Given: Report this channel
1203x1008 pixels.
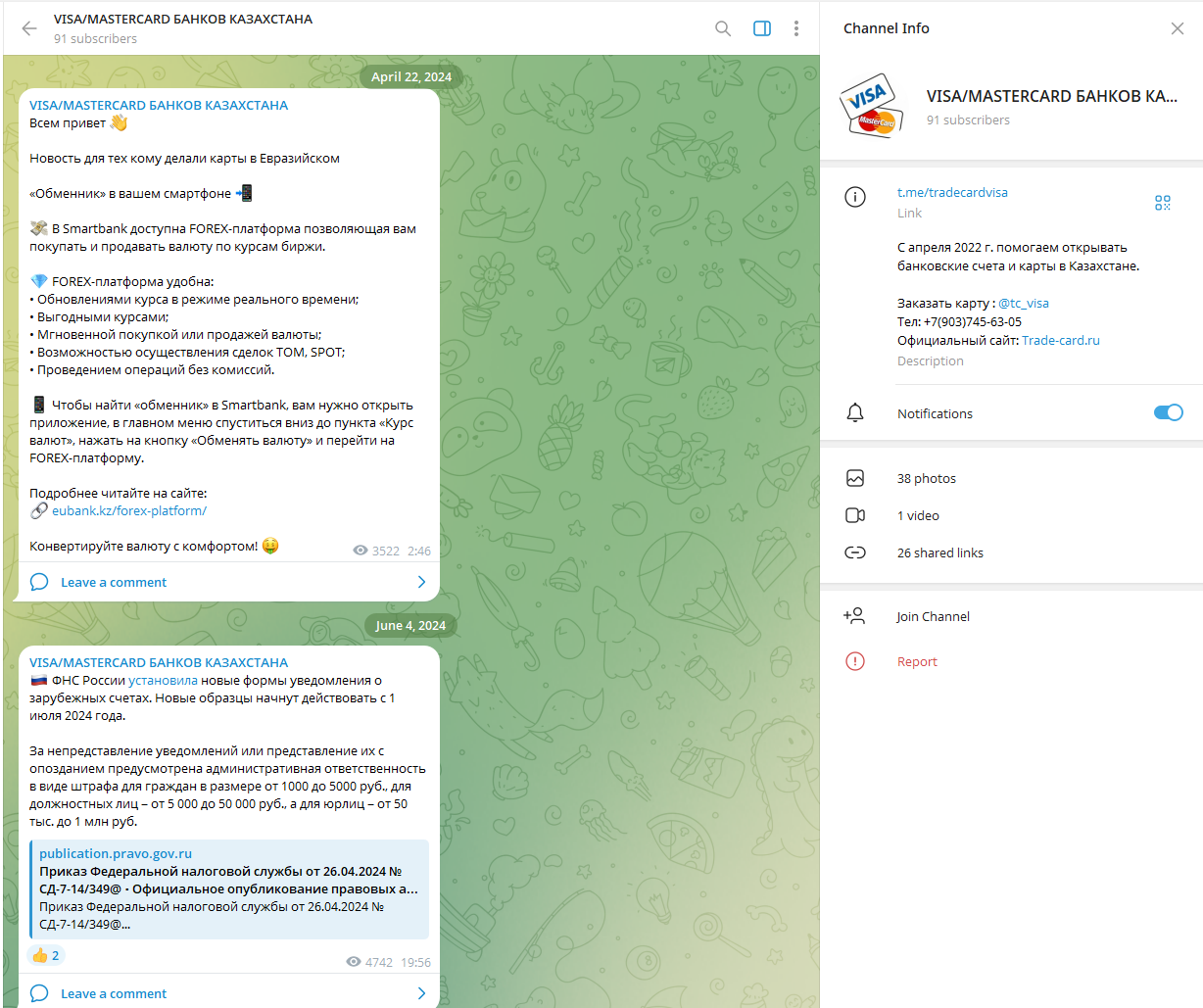Looking at the screenshot, I should pyautogui.click(x=917, y=661).
